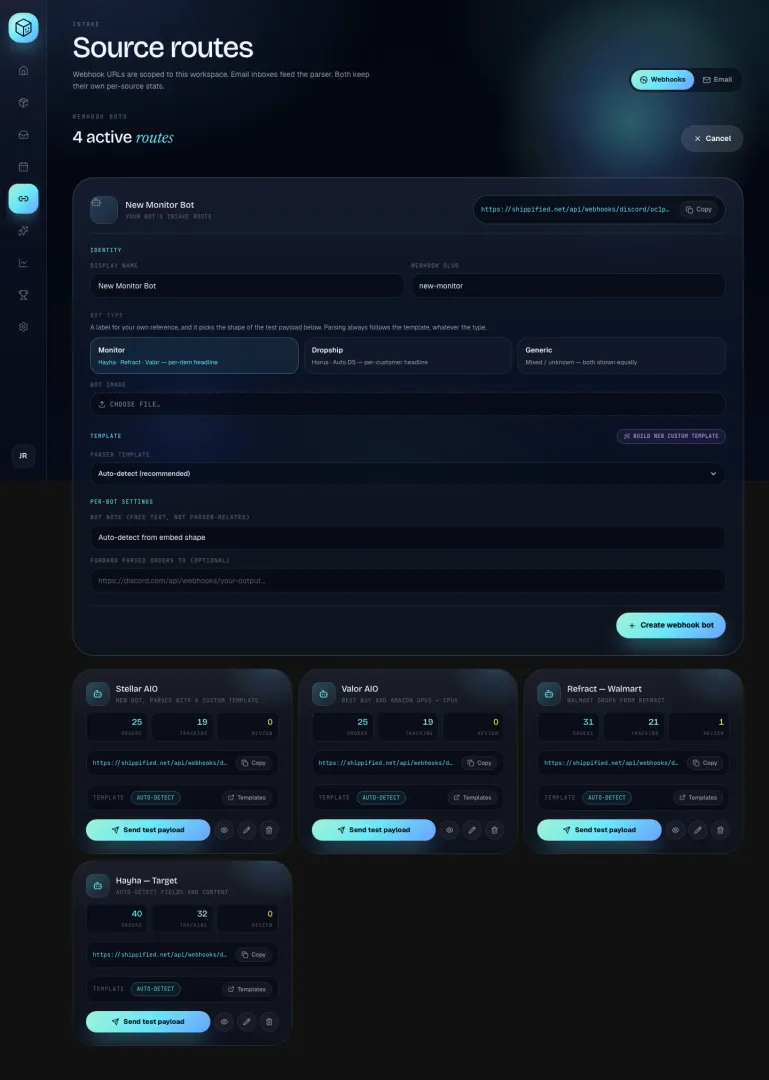Delete the Valor AIO bot
The image size is (769, 1080).
click(x=494, y=830)
